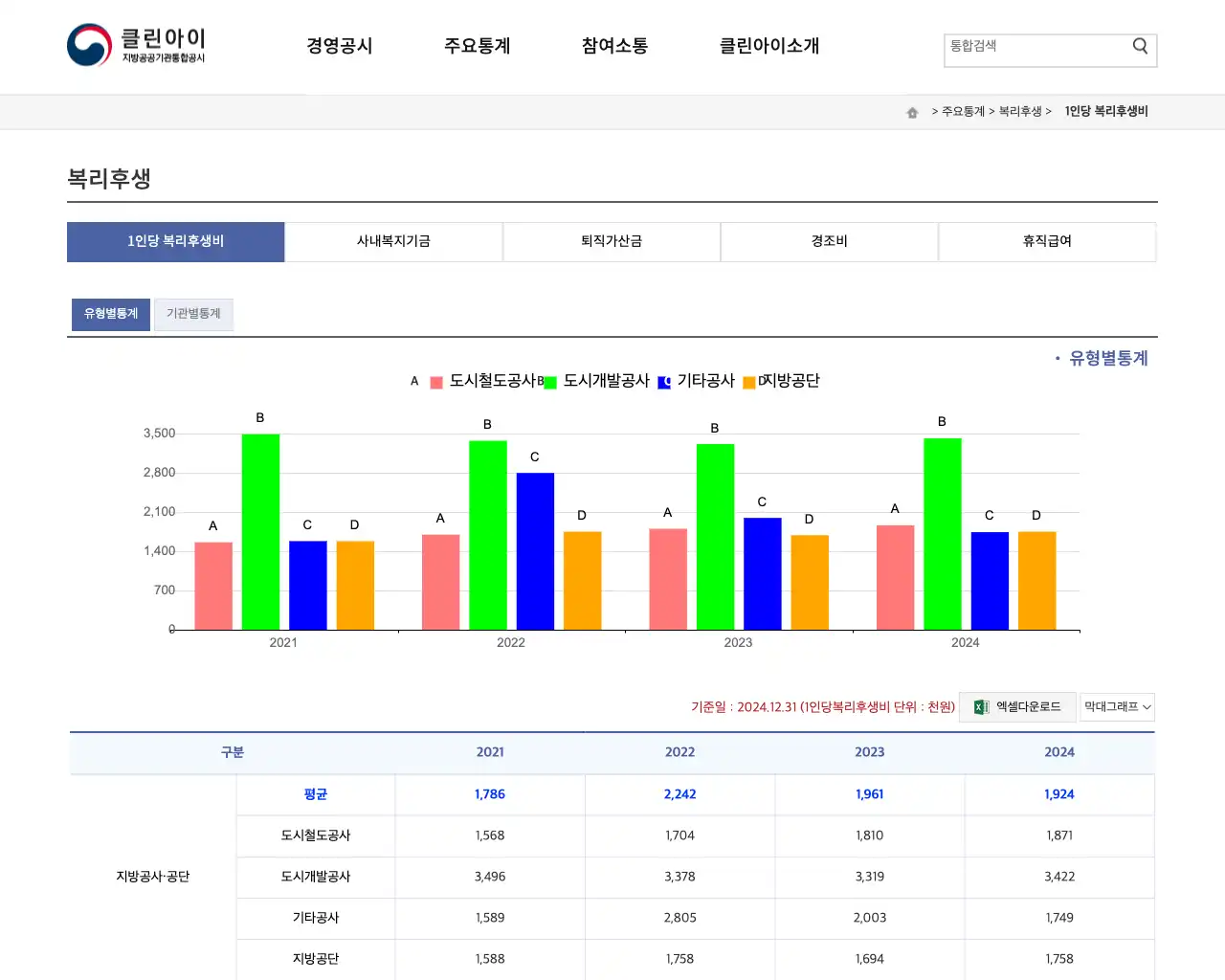Click the 클린아이 logo
Viewport: 1225px width, 980px height.
click(x=137, y=45)
